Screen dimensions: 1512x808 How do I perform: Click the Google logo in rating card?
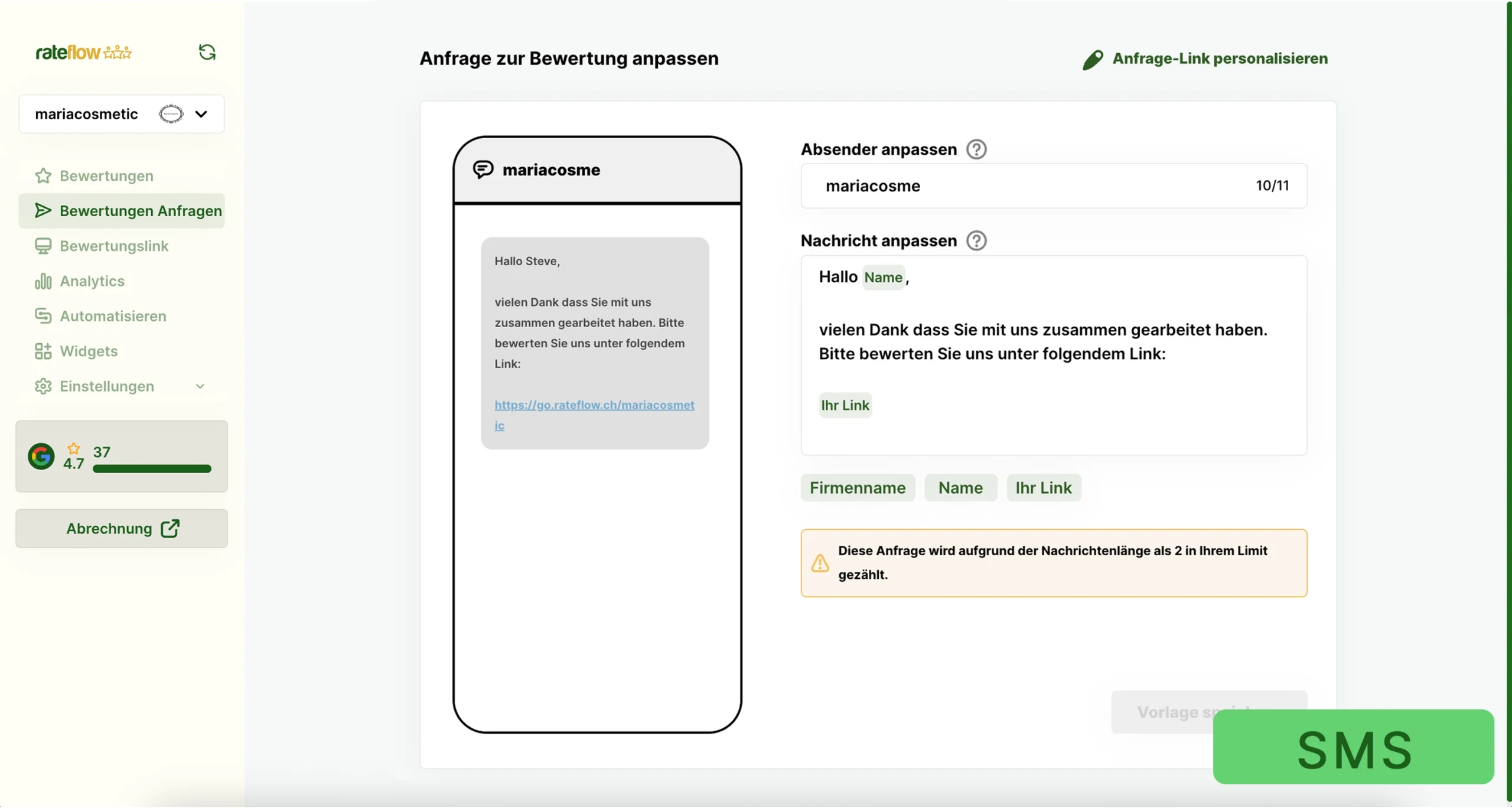[x=41, y=456]
